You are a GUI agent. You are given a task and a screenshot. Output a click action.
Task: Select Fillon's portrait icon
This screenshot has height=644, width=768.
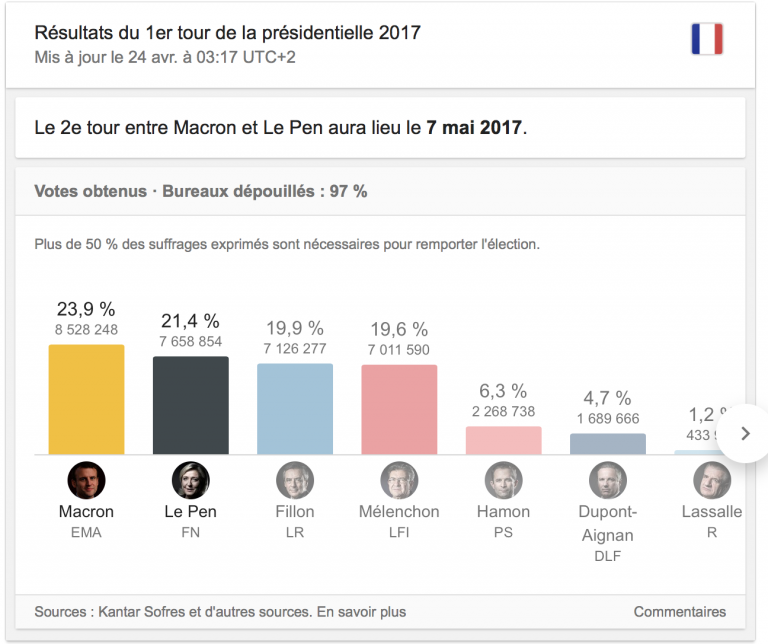tap(295, 480)
